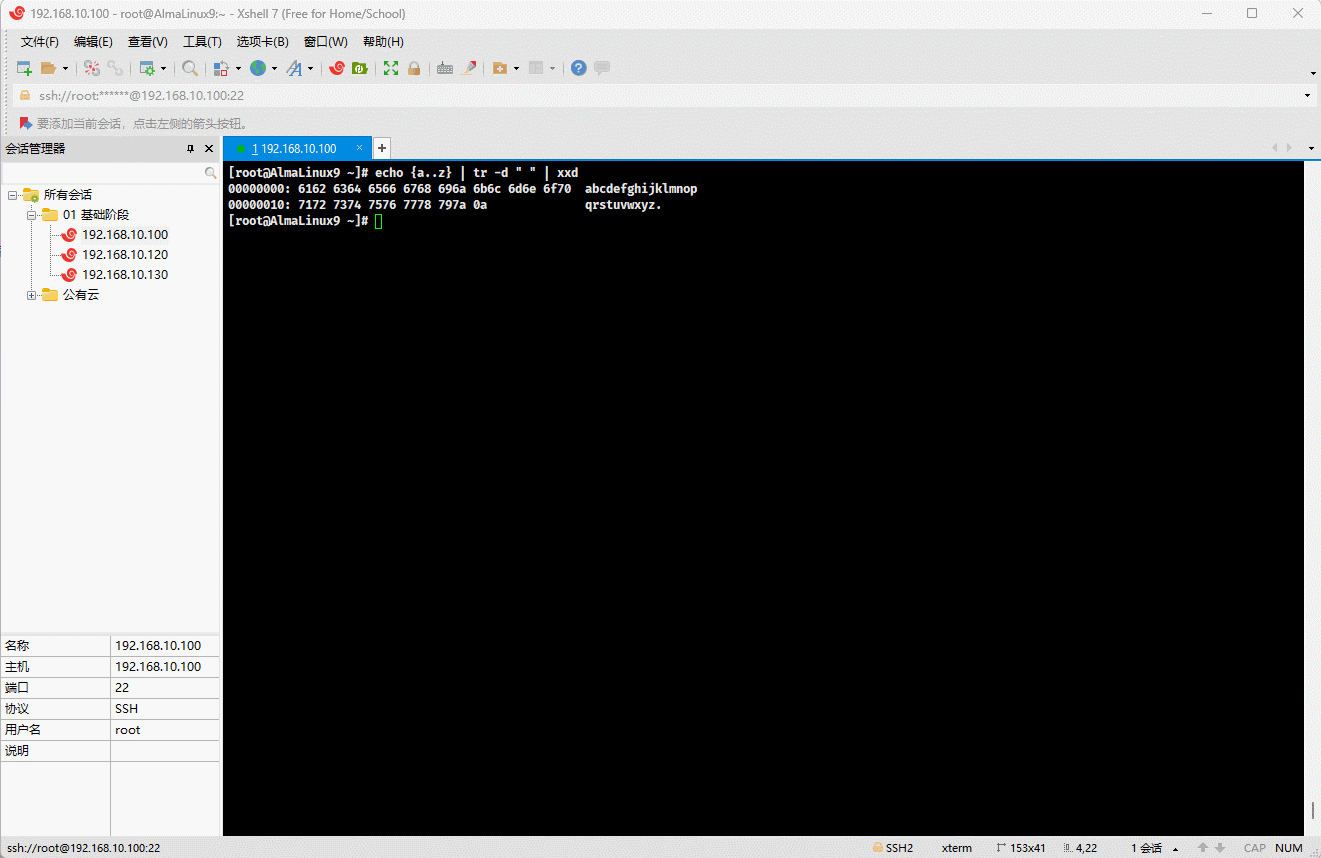Open the 选项卡(B) menu

point(262,42)
